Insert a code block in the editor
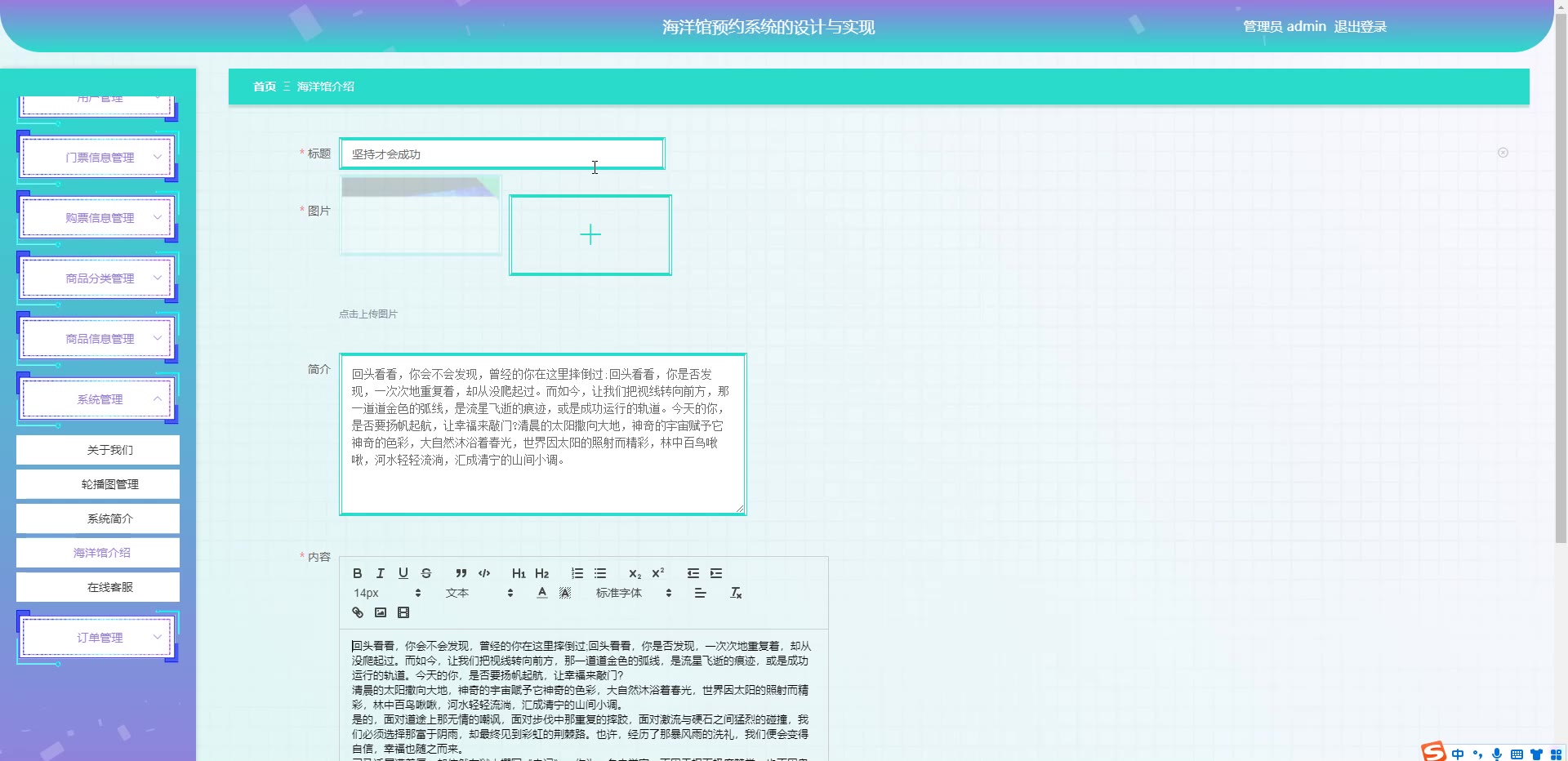The height and width of the screenshot is (761, 1568). pyautogui.click(x=484, y=573)
